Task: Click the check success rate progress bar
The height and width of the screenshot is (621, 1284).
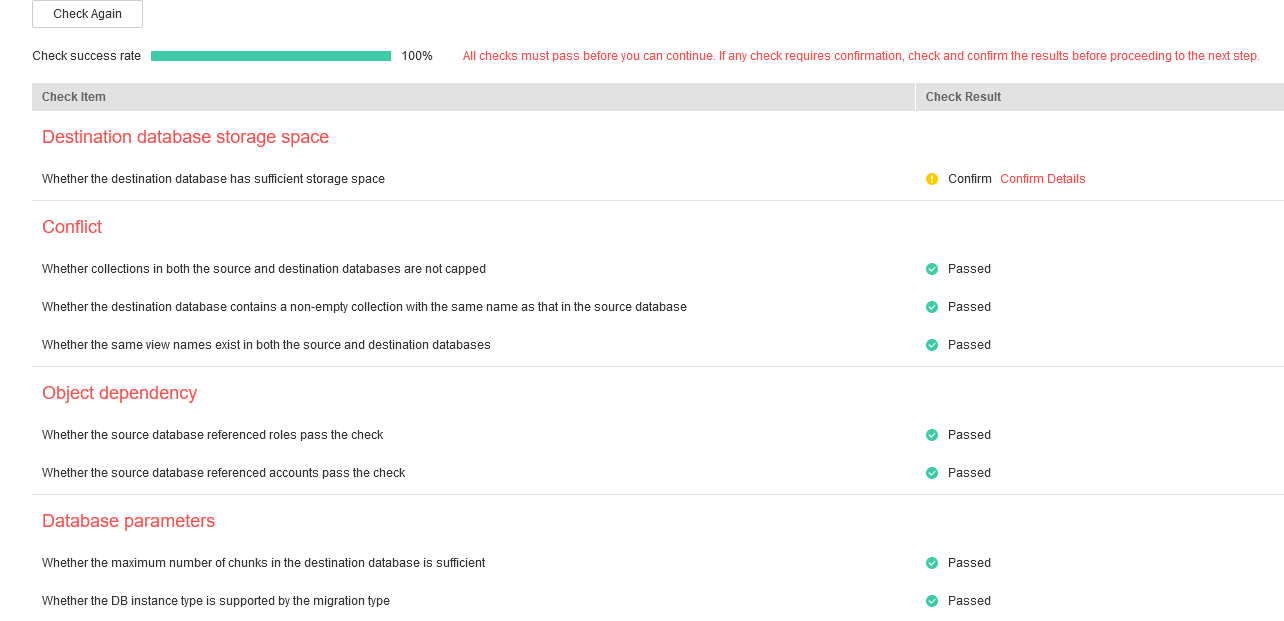Action: (270, 55)
